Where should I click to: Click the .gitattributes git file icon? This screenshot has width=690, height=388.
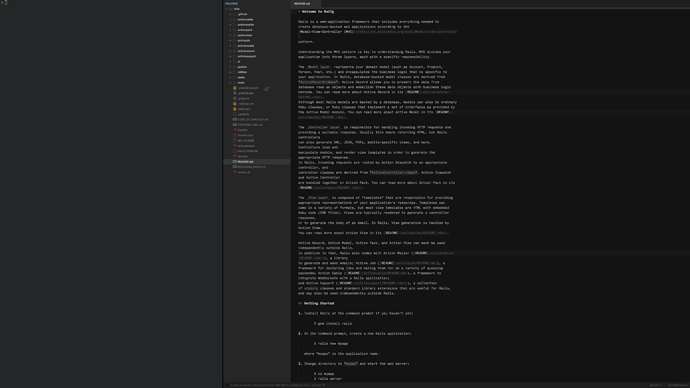pos(235,93)
